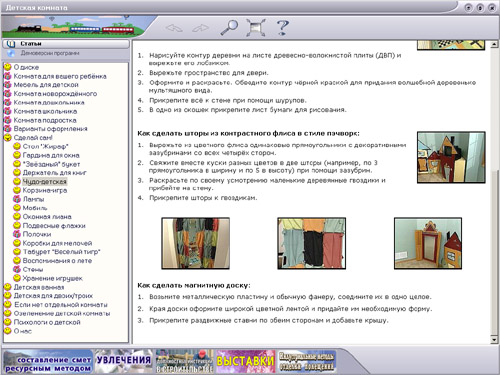
Task: Collapse the Сделай сам! tree node
Action: click(x=7, y=137)
